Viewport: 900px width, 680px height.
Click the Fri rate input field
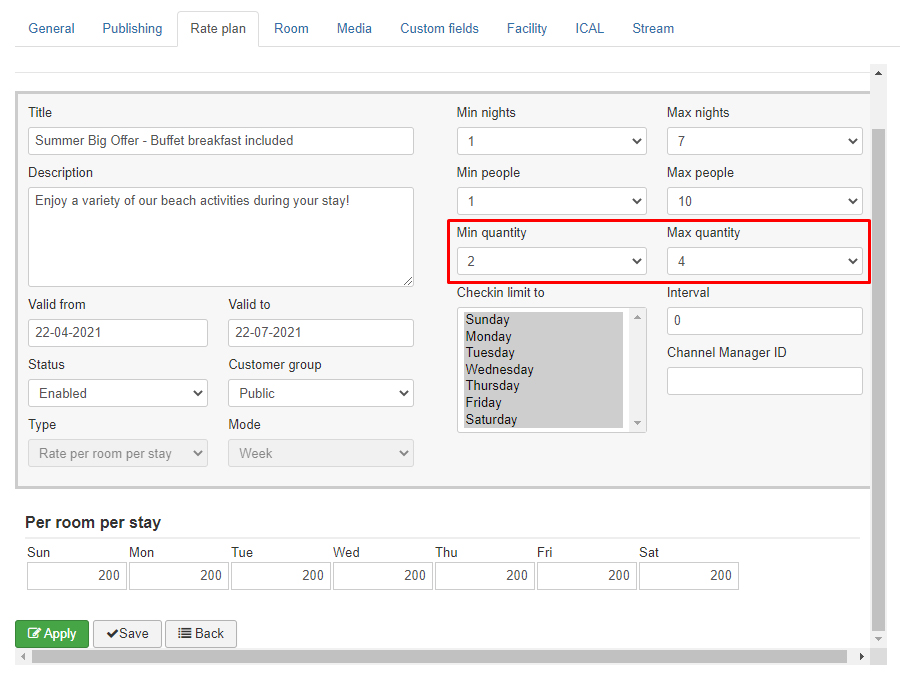(x=586, y=575)
